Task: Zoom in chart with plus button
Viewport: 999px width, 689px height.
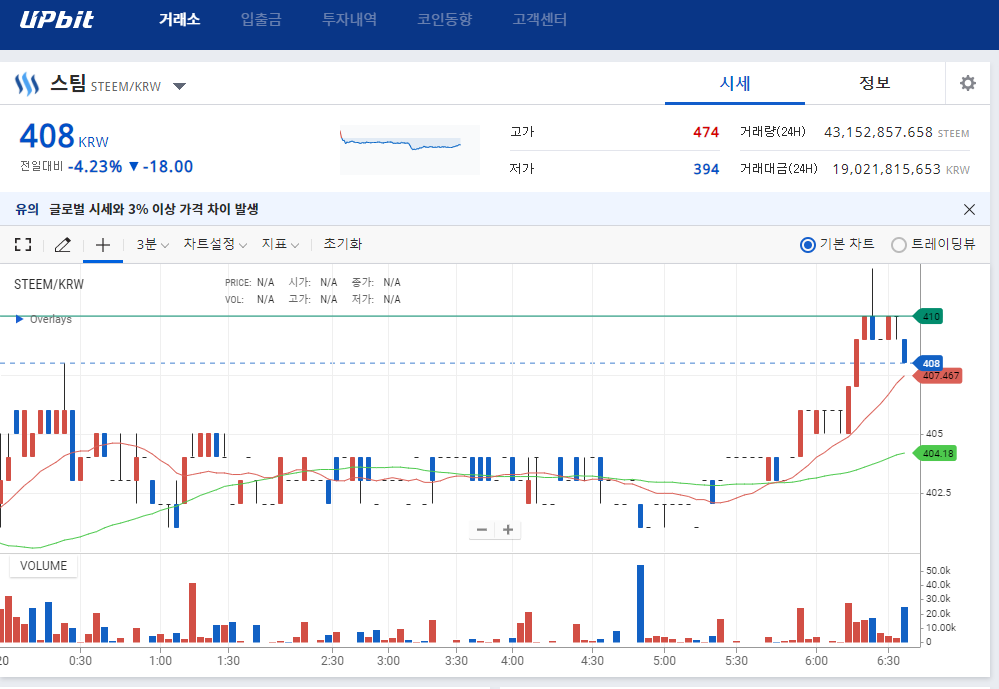Action: [508, 530]
